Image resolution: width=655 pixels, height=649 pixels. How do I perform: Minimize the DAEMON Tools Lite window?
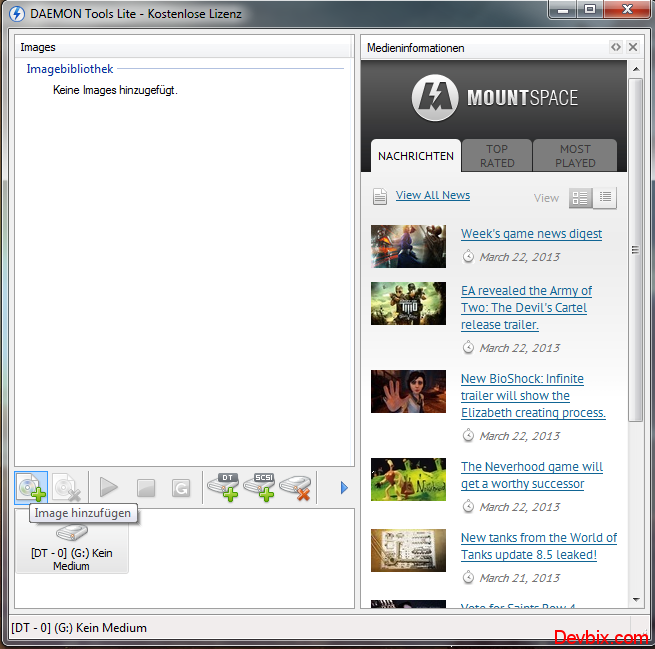click(563, 10)
